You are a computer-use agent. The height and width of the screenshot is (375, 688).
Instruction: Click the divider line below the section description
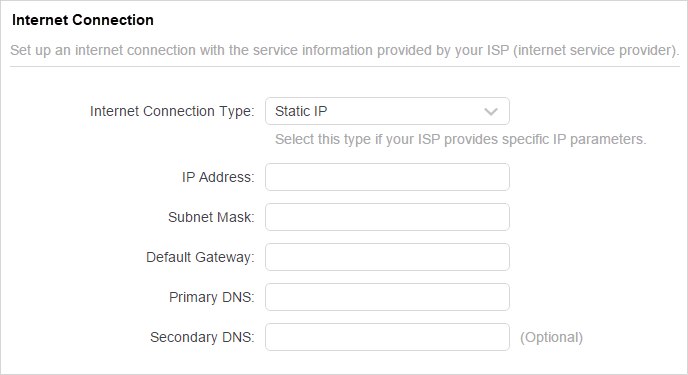pos(345,67)
